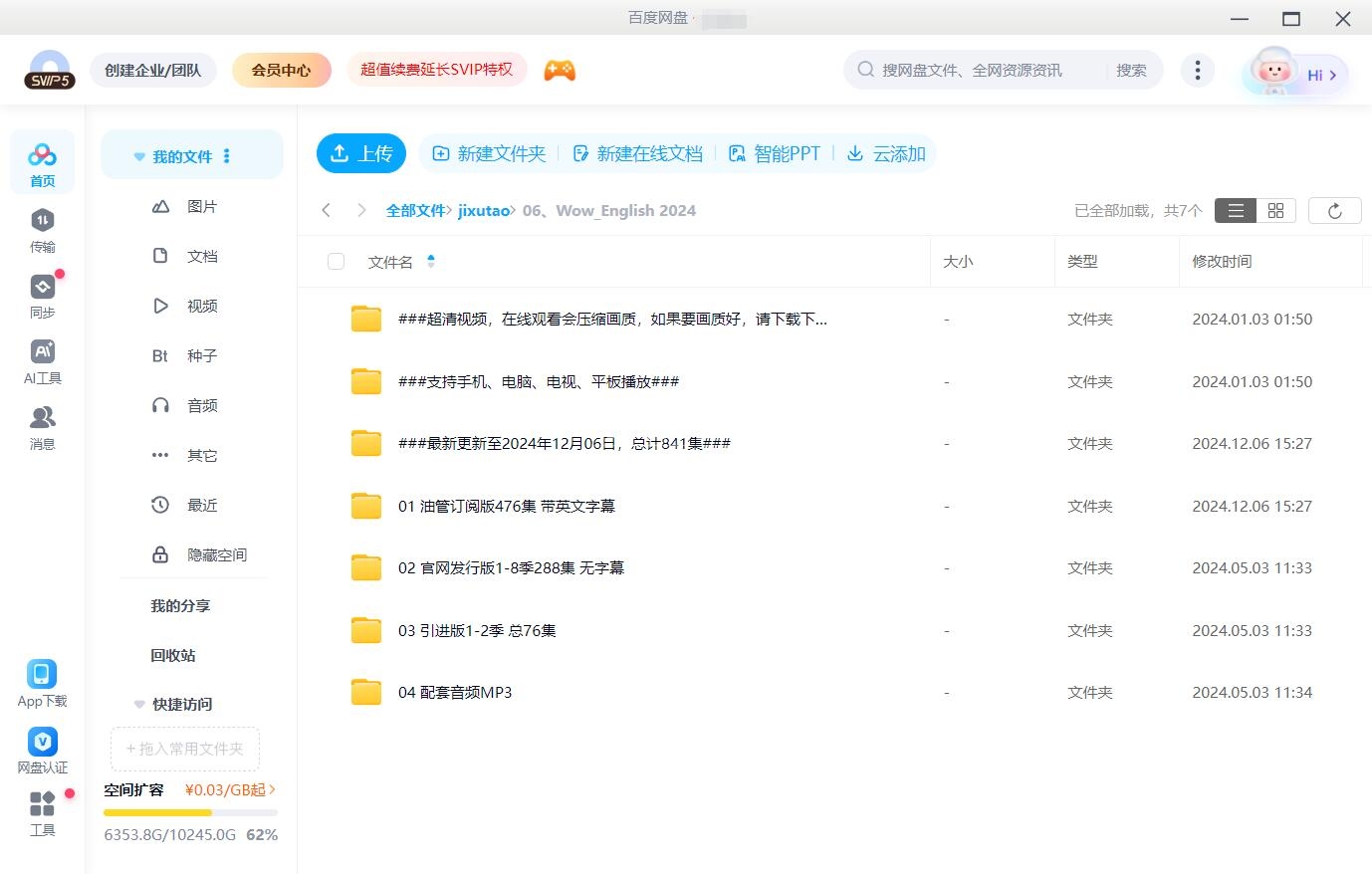Sort by clicking the 文件名 sort arrows
Viewport: 1372px width, 874px height.
coord(431,261)
